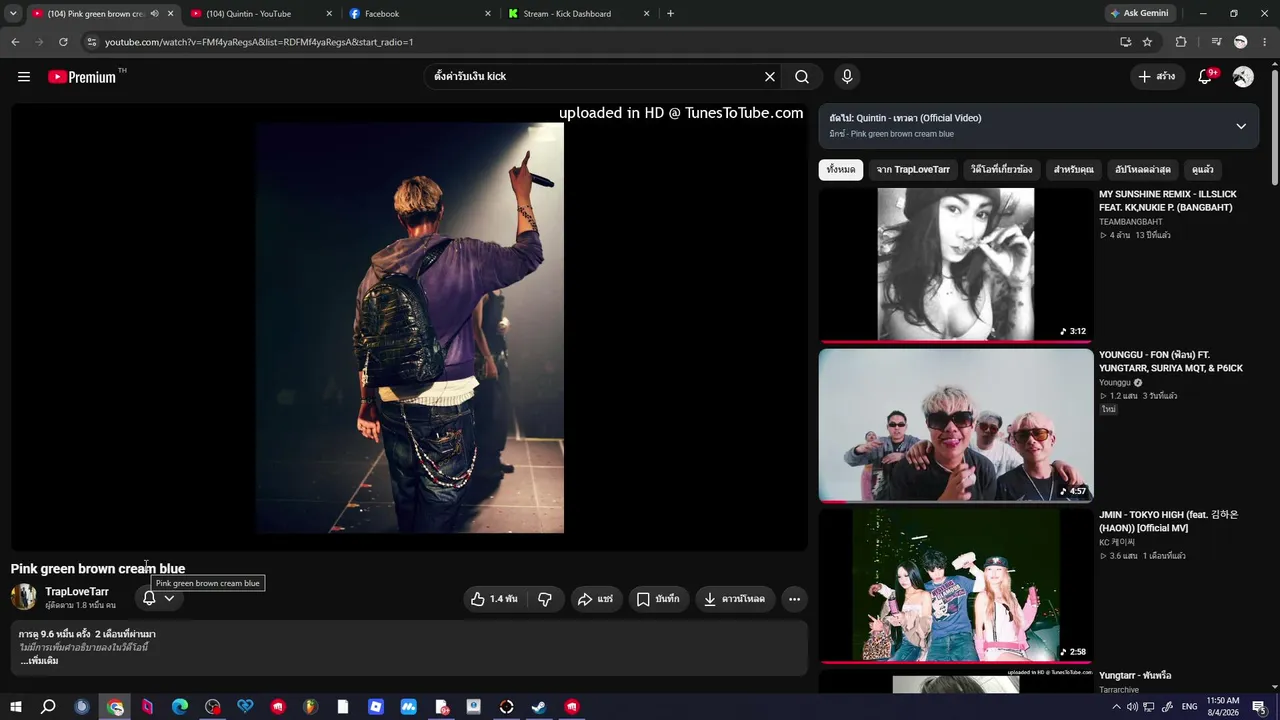This screenshot has width=1280, height=720.
Task: Open YOUNGGU - FON video thumbnail
Action: coord(956,425)
